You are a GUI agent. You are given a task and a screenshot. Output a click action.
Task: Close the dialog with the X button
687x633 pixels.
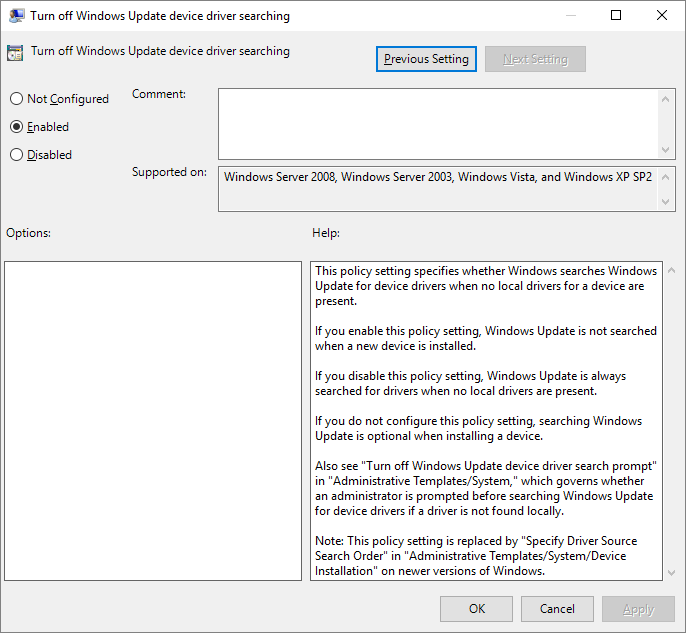(x=662, y=15)
